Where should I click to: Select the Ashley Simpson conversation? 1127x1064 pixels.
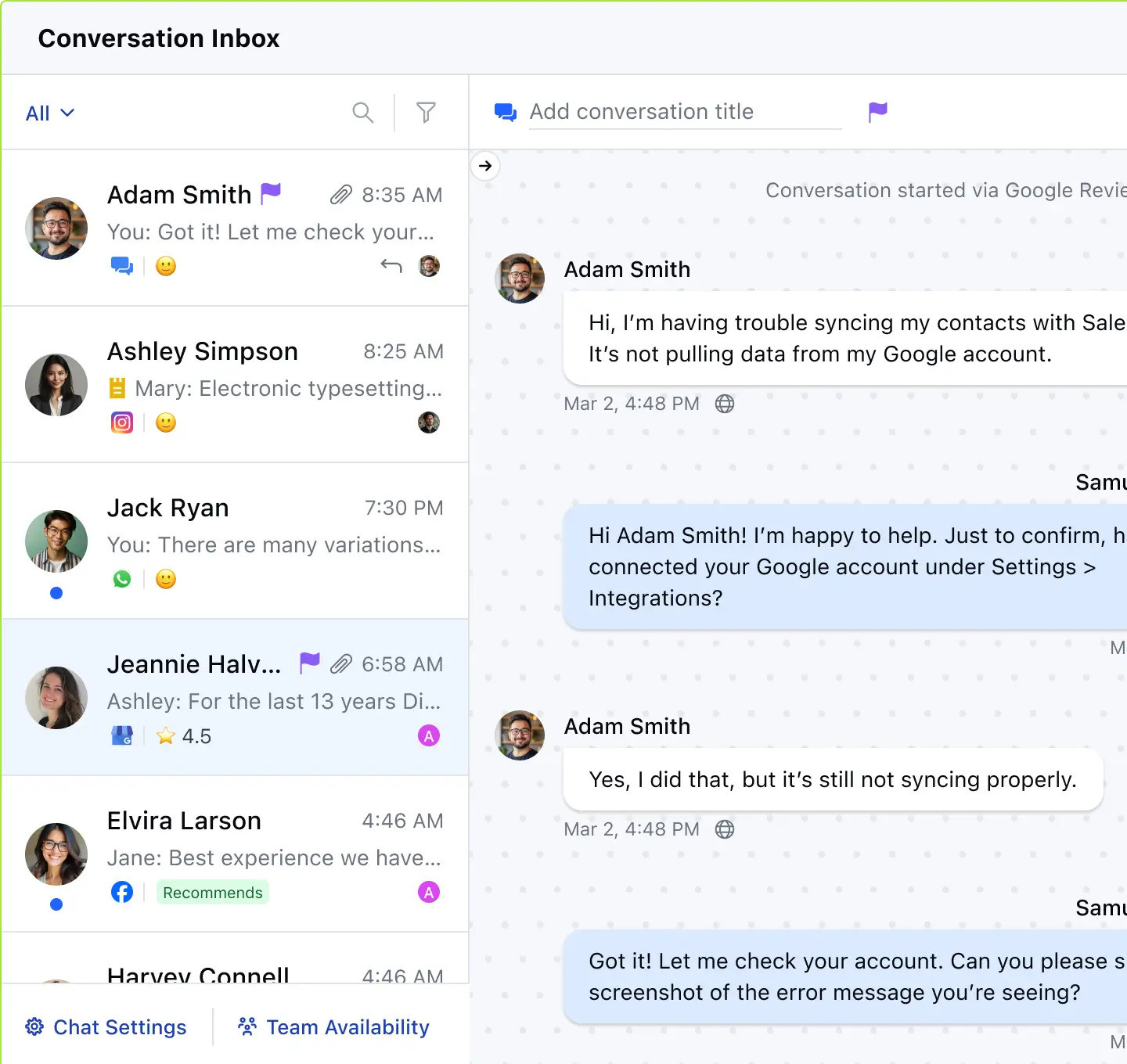(235, 383)
